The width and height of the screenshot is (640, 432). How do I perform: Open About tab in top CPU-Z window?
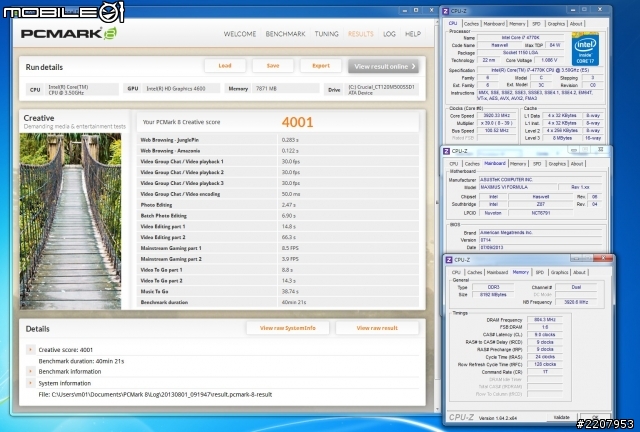(576, 24)
